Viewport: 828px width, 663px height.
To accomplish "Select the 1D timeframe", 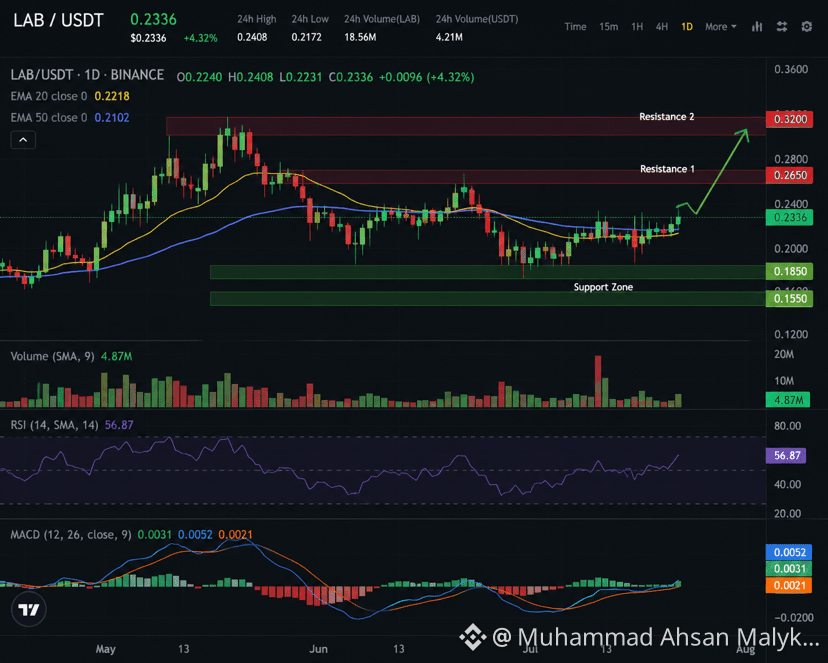I will 686,26.
